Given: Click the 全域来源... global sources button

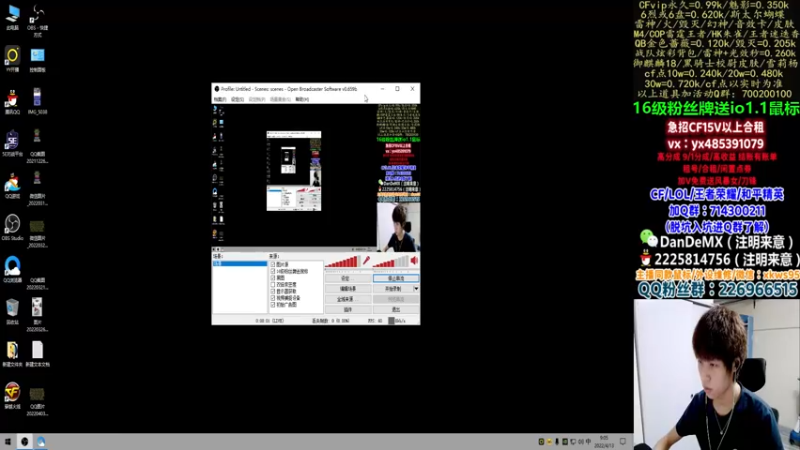Looking at the screenshot, I should (348, 299).
